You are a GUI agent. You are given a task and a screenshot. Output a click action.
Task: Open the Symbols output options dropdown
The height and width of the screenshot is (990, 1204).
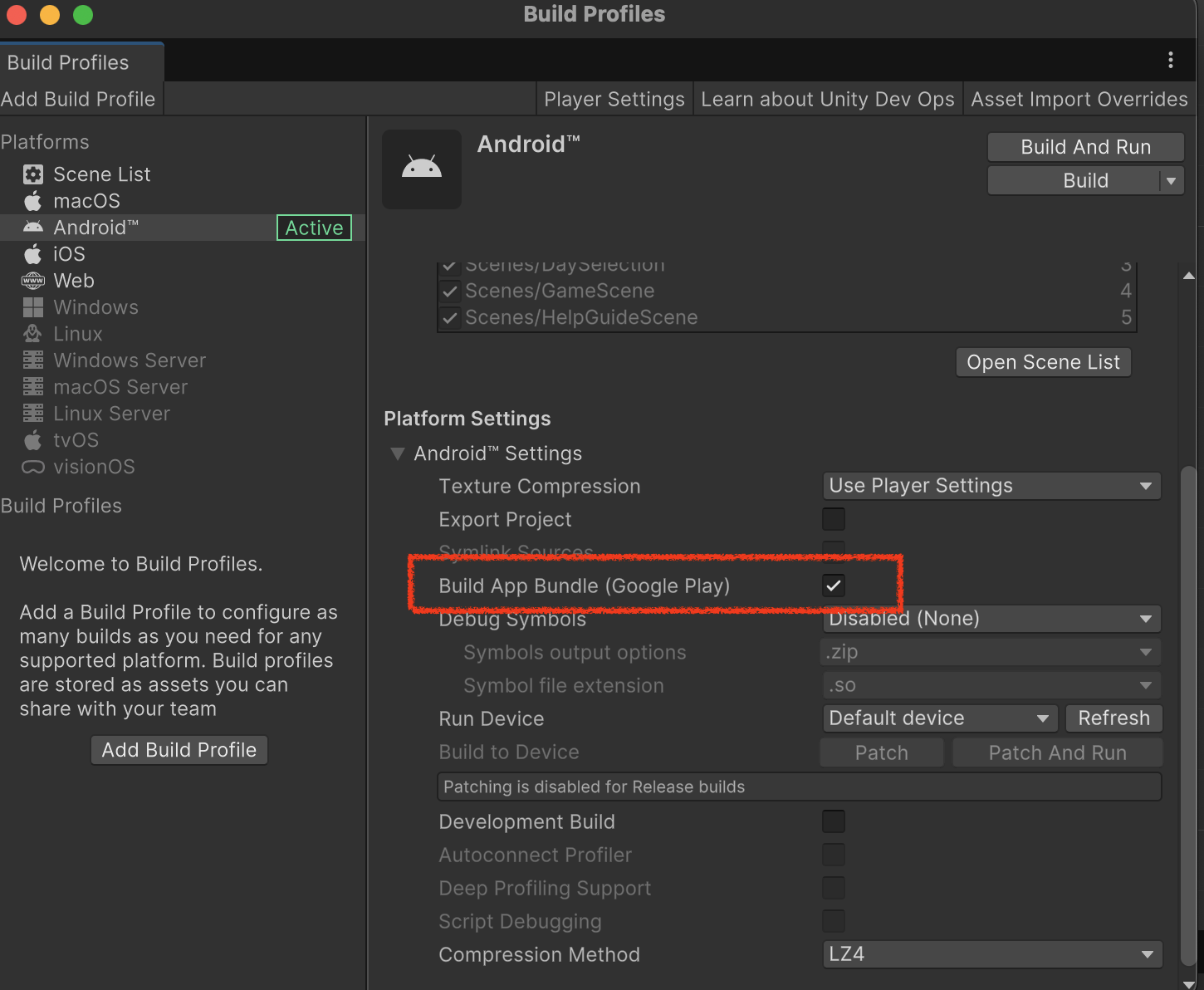pos(991,652)
